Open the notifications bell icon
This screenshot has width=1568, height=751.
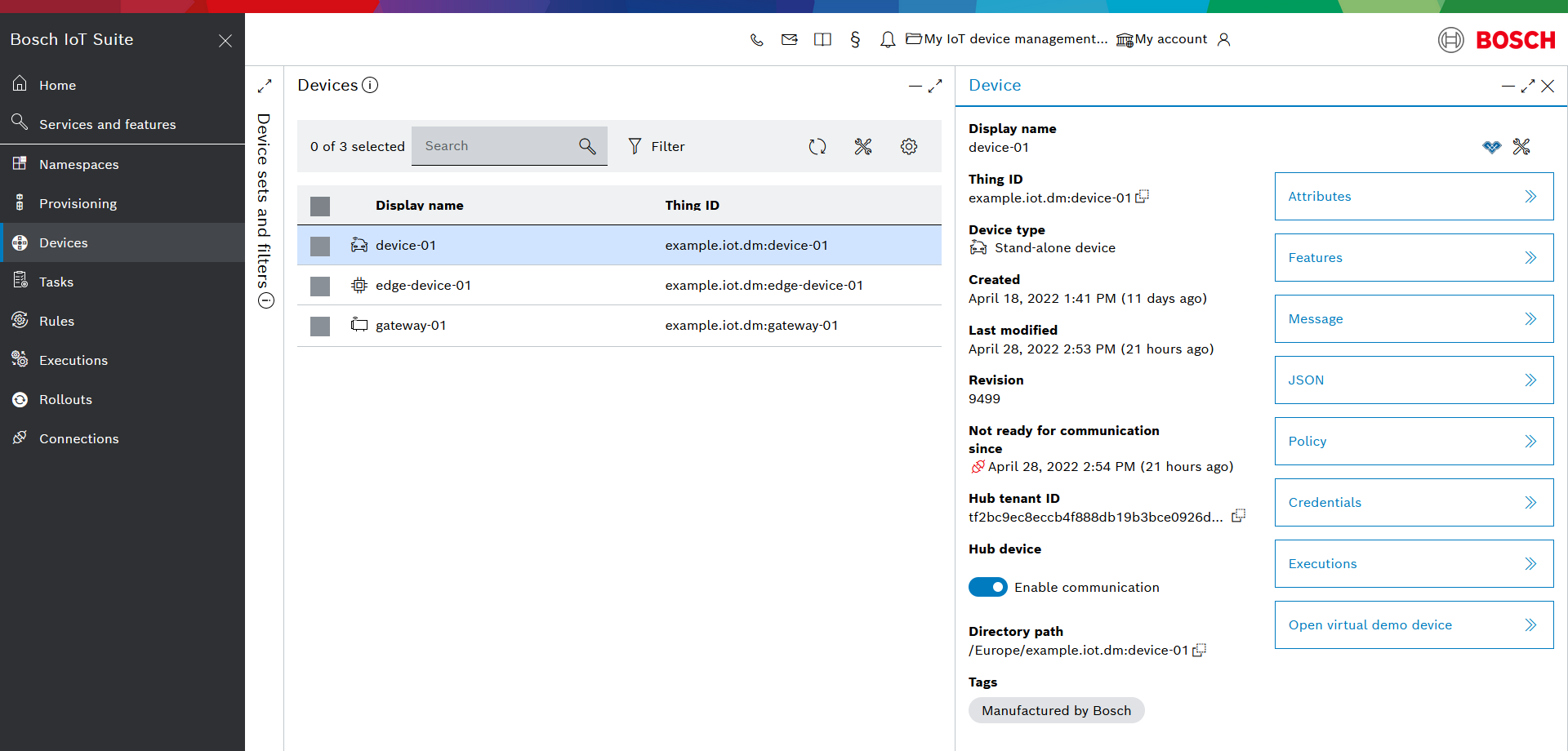[x=888, y=39]
